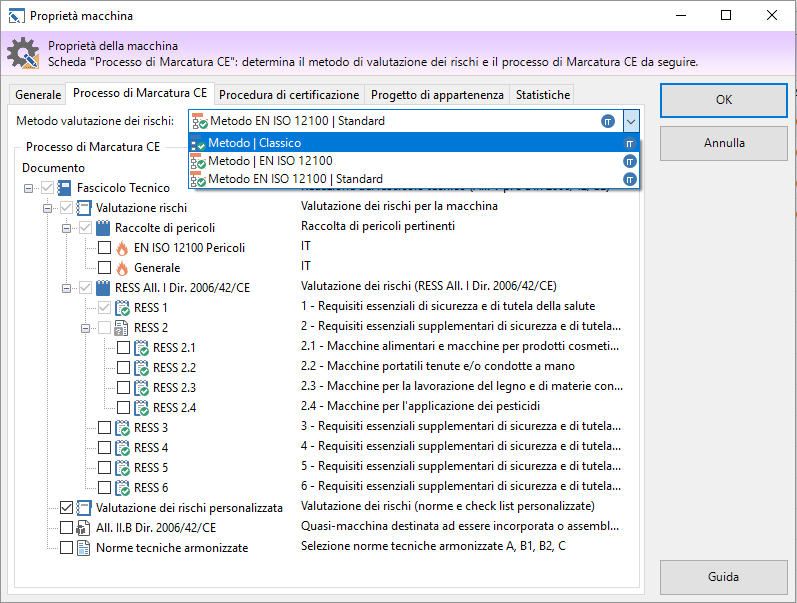Collapse the Raccolte di pericoli tree node

tap(66, 228)
